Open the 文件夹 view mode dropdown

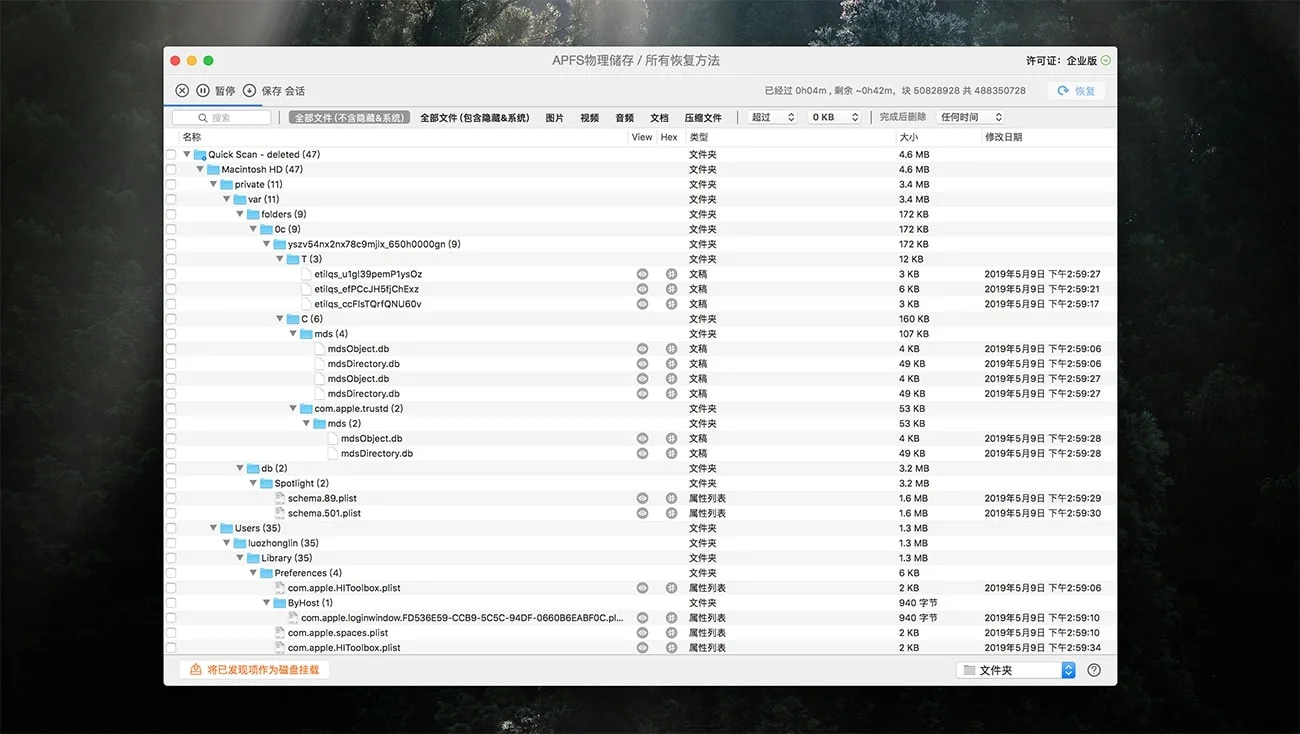(x=1015, y=669)
